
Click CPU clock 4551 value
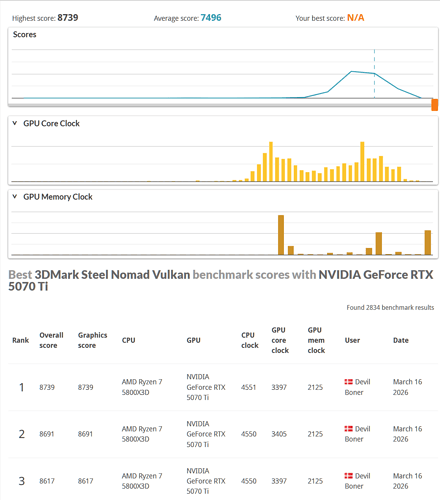[x=249, y=387]
